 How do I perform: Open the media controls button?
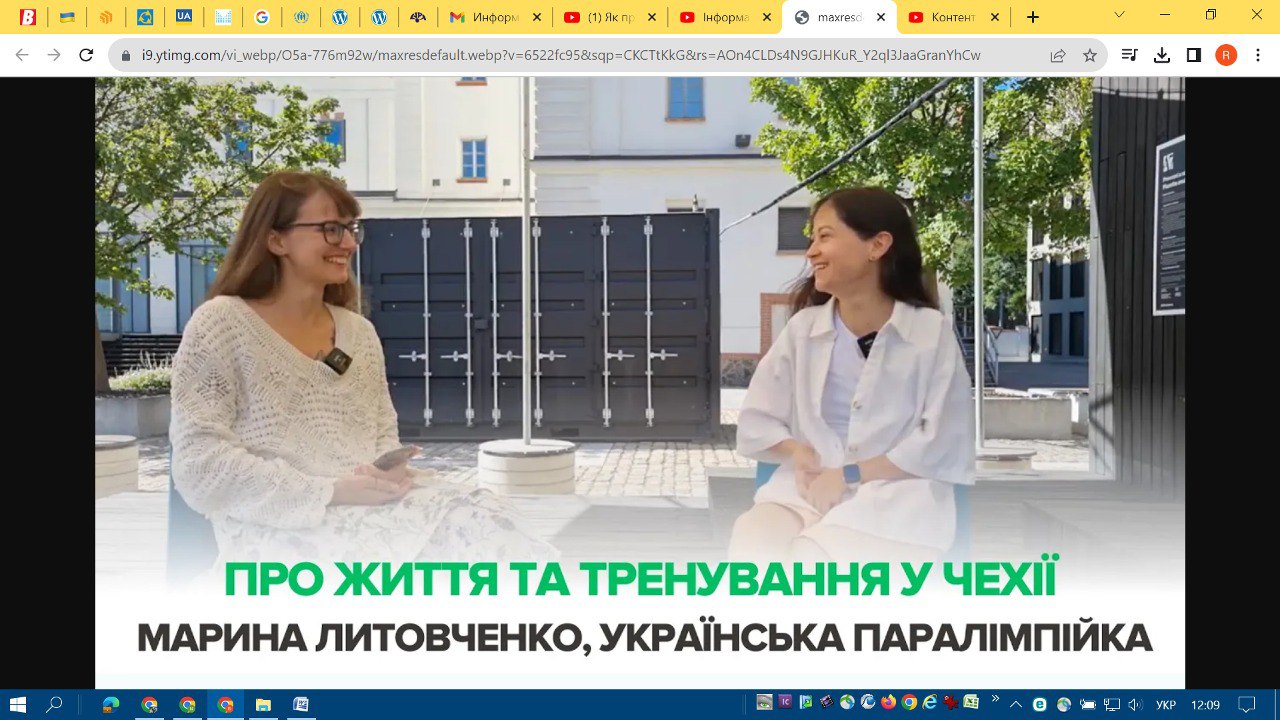pyautogui.click(x=1129, y=56)
